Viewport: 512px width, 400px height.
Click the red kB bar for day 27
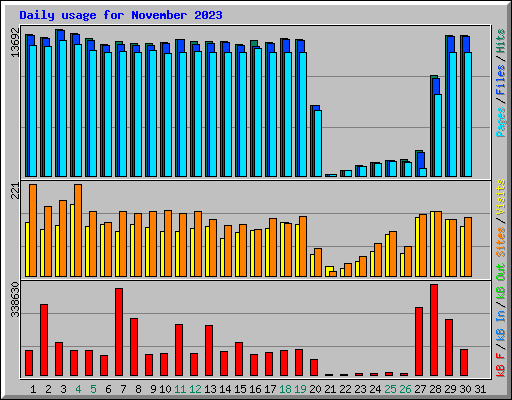[x=419, y=342]
